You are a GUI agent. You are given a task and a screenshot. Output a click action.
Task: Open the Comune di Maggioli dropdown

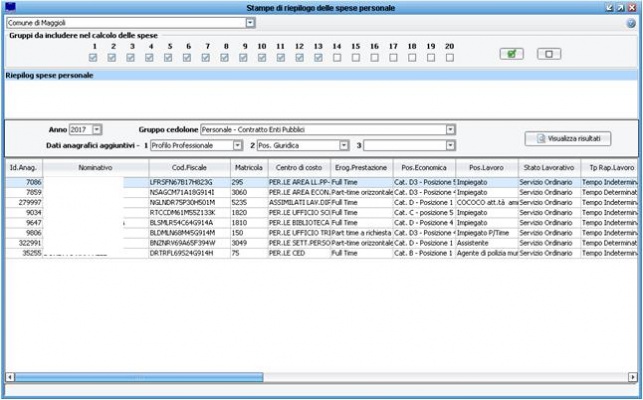[x=250, y=21]
